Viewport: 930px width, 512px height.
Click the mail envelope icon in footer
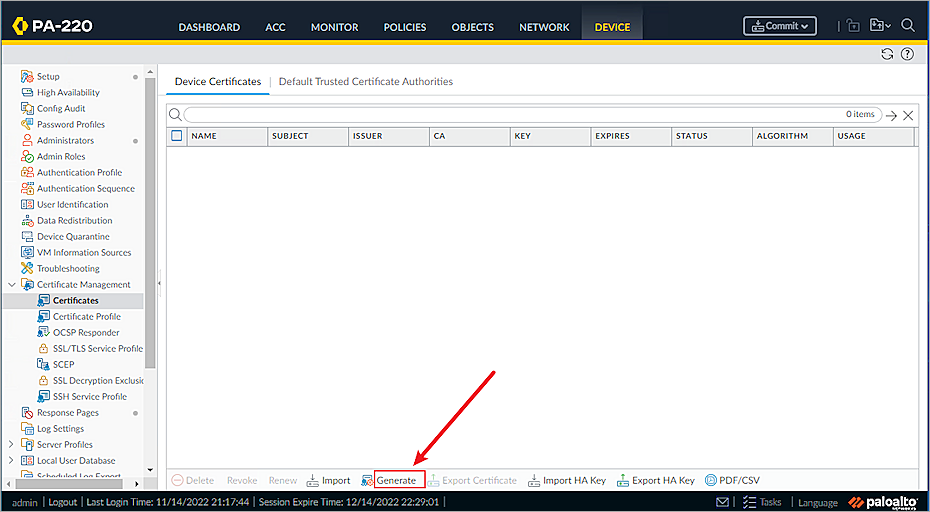tap(722, 502)
